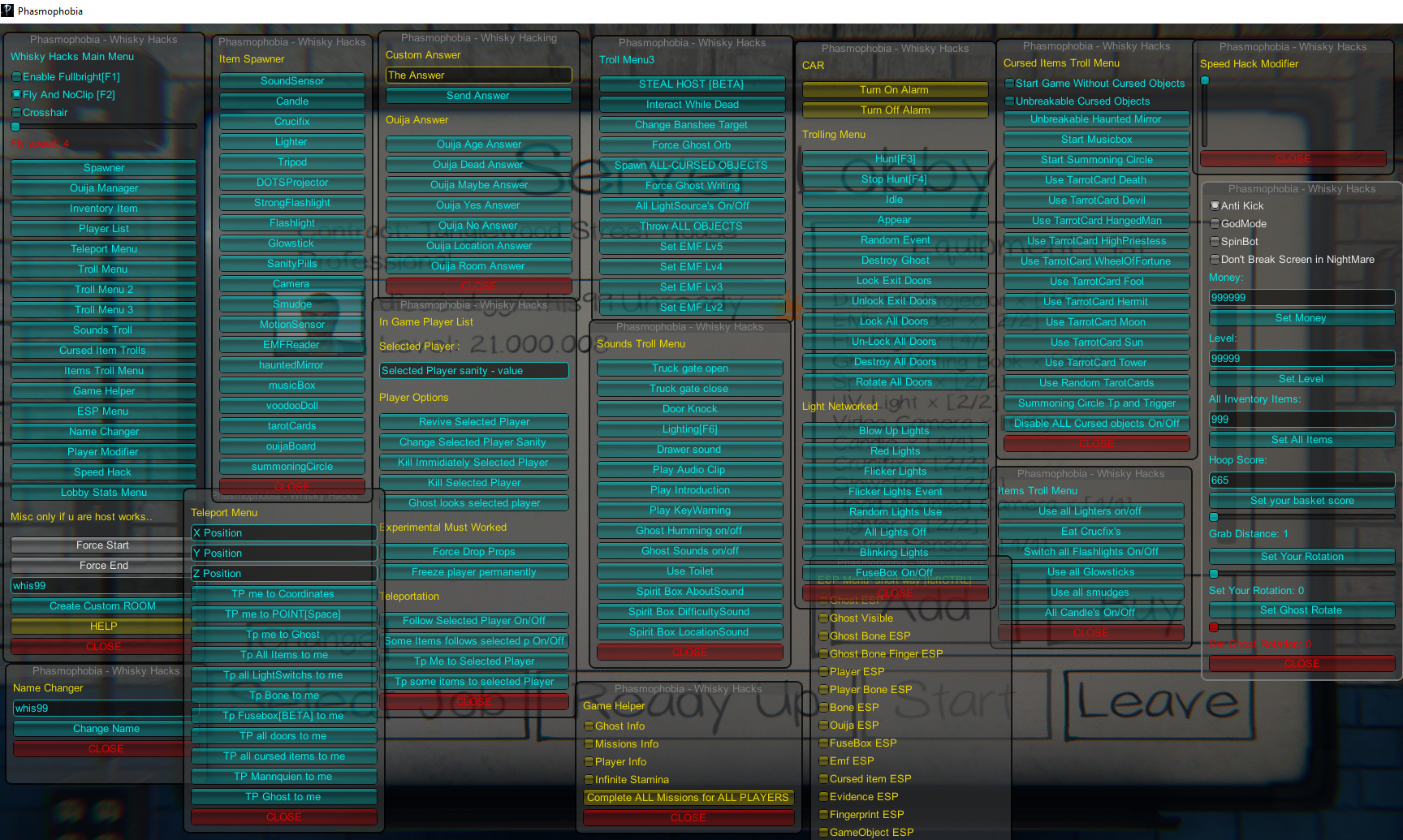The image size is (1403, 840).
Task: Click The Answer input field
Action: (479, 75)
